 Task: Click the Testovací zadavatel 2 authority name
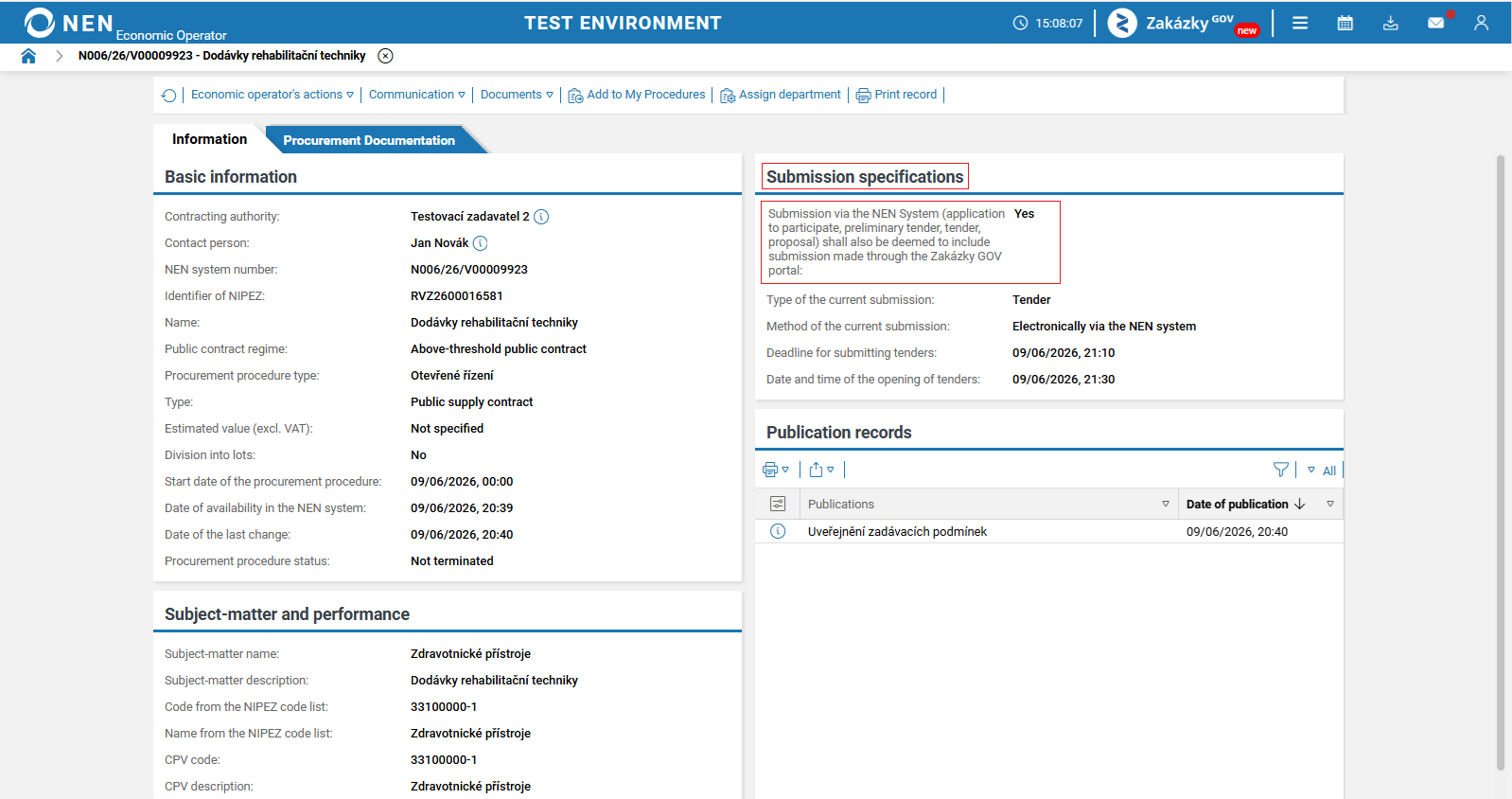pyautogui.click(x=470, y=217)
